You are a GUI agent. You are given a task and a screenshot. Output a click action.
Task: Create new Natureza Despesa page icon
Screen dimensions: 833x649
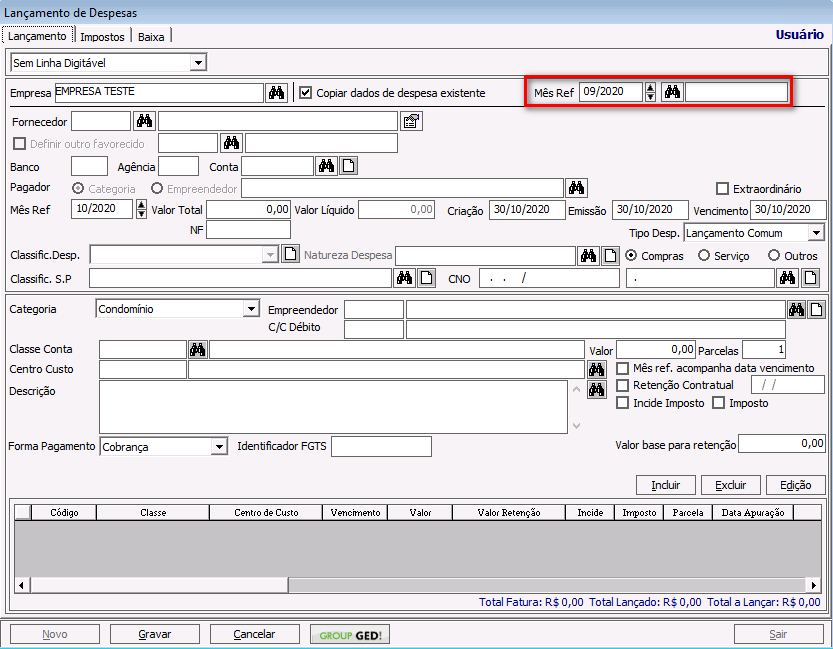point(610,256)
